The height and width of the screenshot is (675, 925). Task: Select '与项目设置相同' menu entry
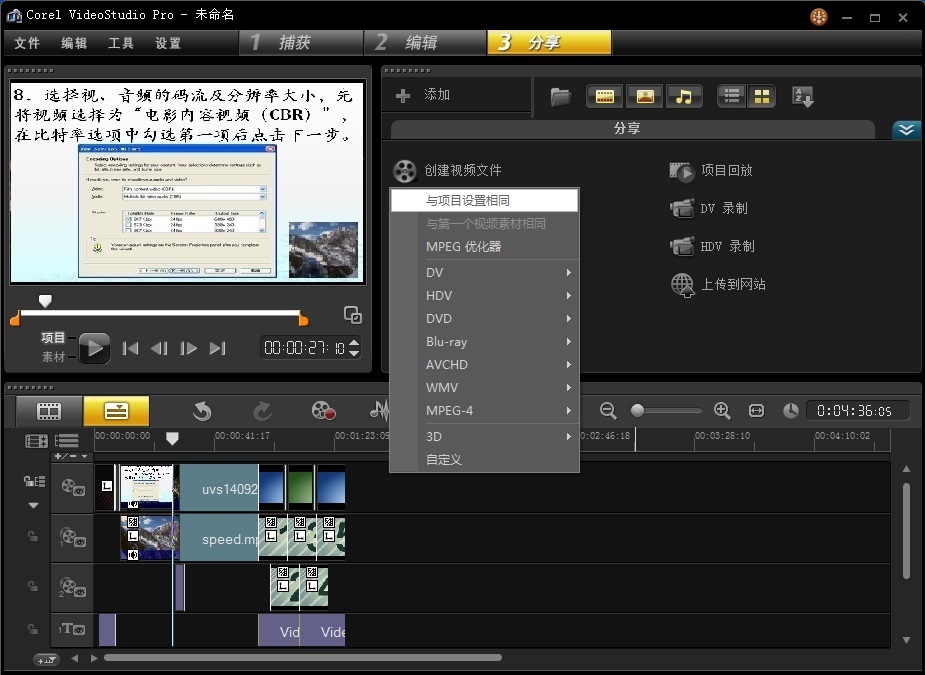point(484,200)
